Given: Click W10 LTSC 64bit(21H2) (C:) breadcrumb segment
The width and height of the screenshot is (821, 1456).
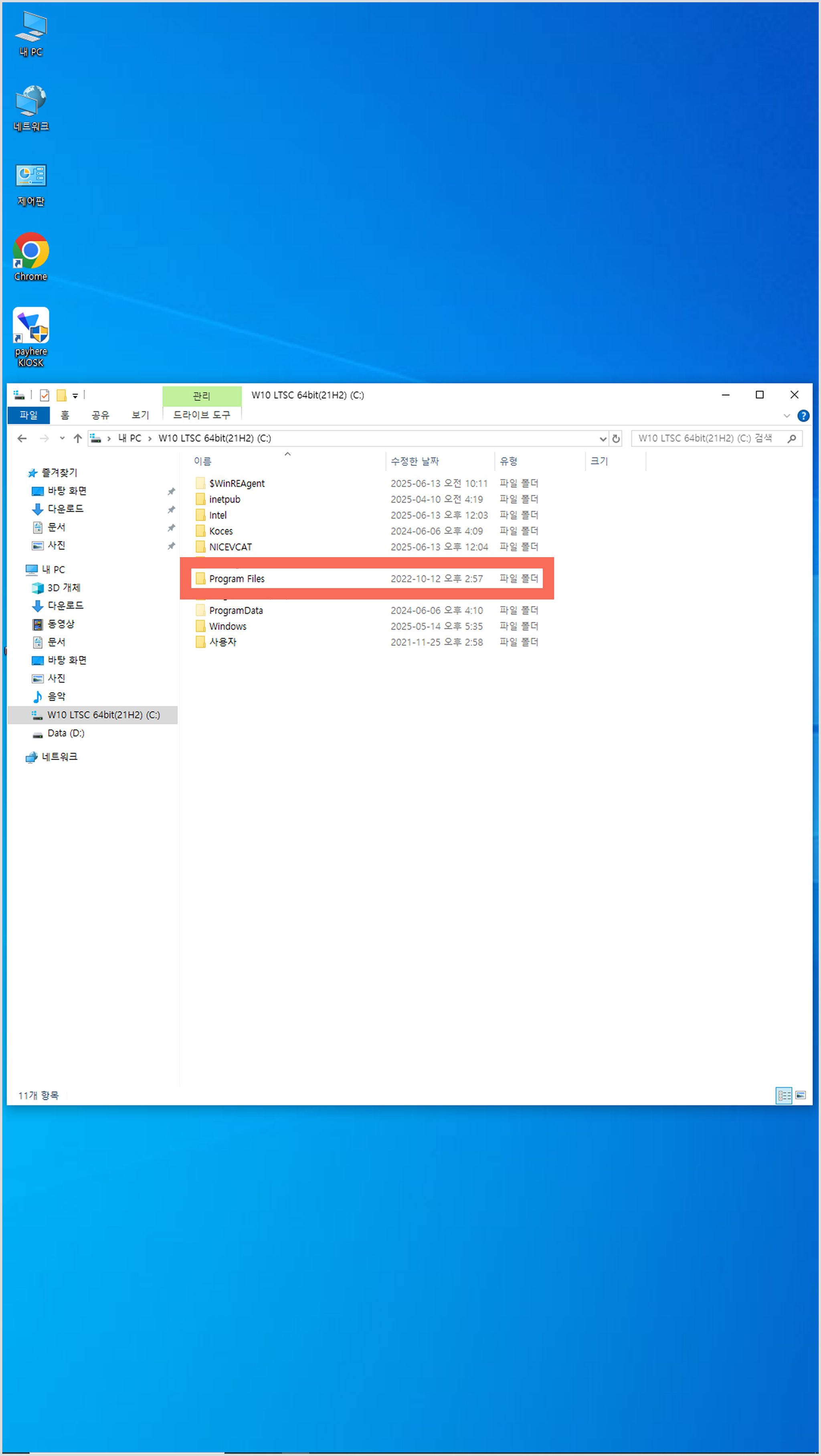Looking at the screenshot, I should point(215,438).
